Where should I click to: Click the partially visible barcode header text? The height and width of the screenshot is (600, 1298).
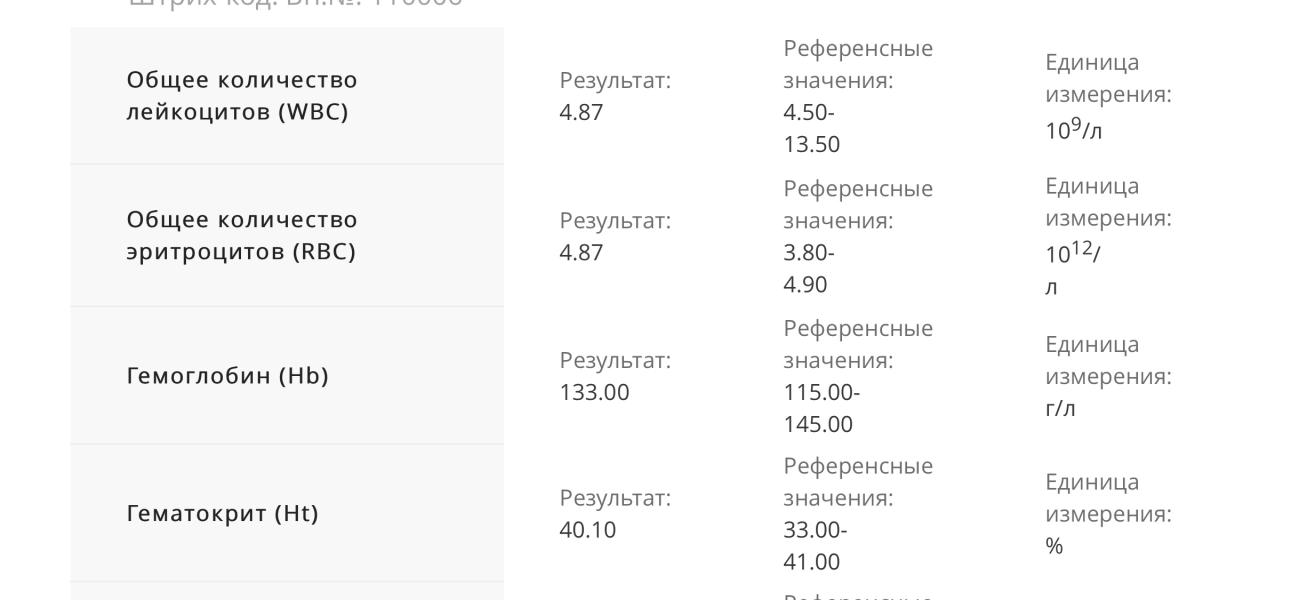click(296, 3)
